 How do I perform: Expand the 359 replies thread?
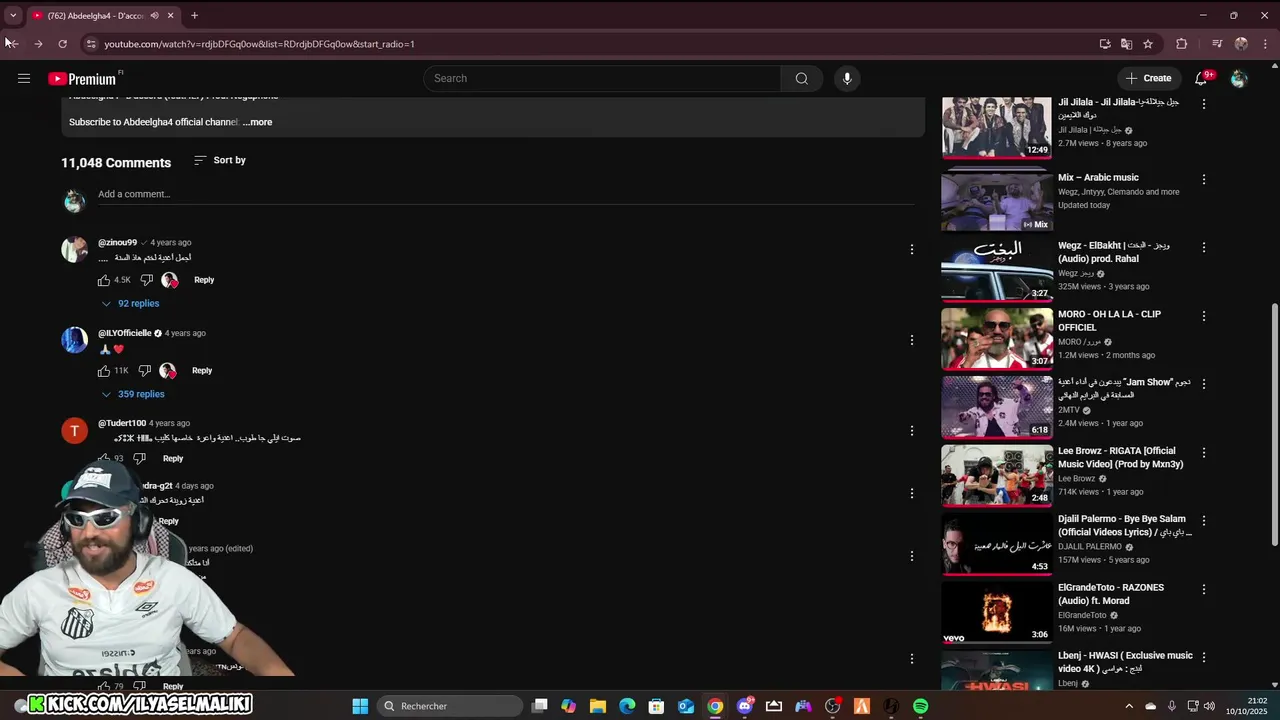[133, 395]
